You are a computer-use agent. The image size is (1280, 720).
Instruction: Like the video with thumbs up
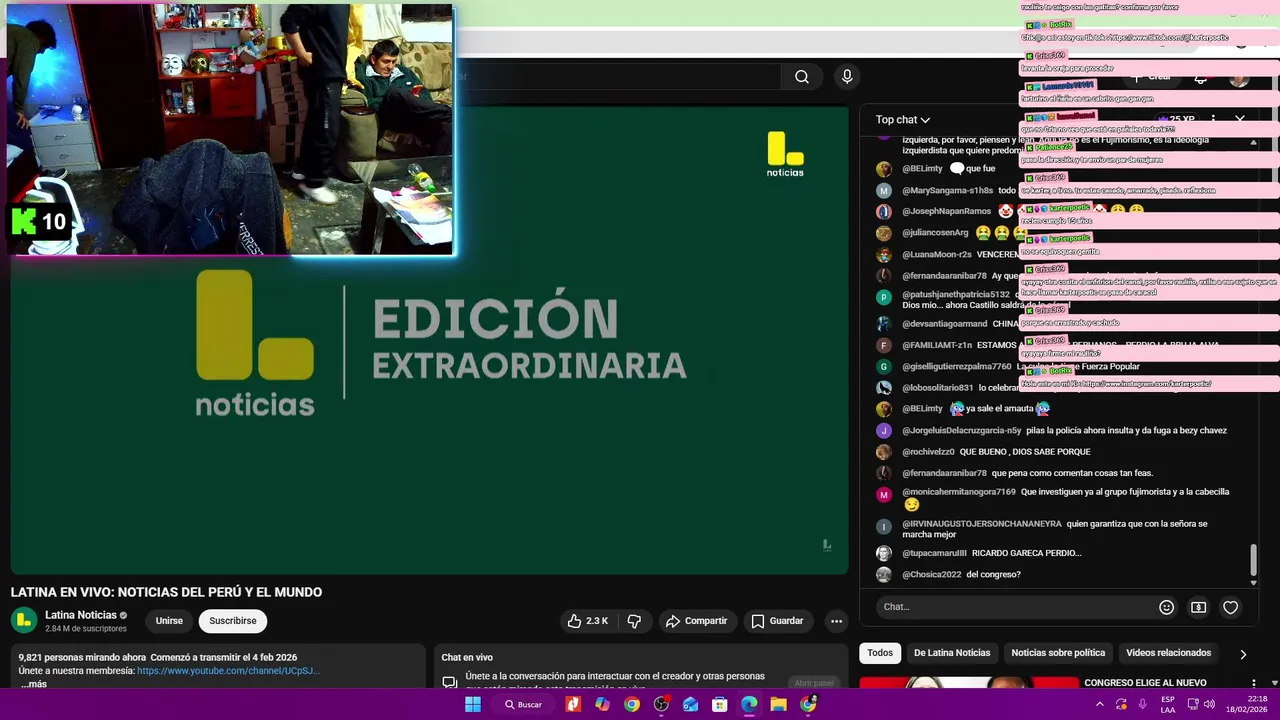pos(574,621)
